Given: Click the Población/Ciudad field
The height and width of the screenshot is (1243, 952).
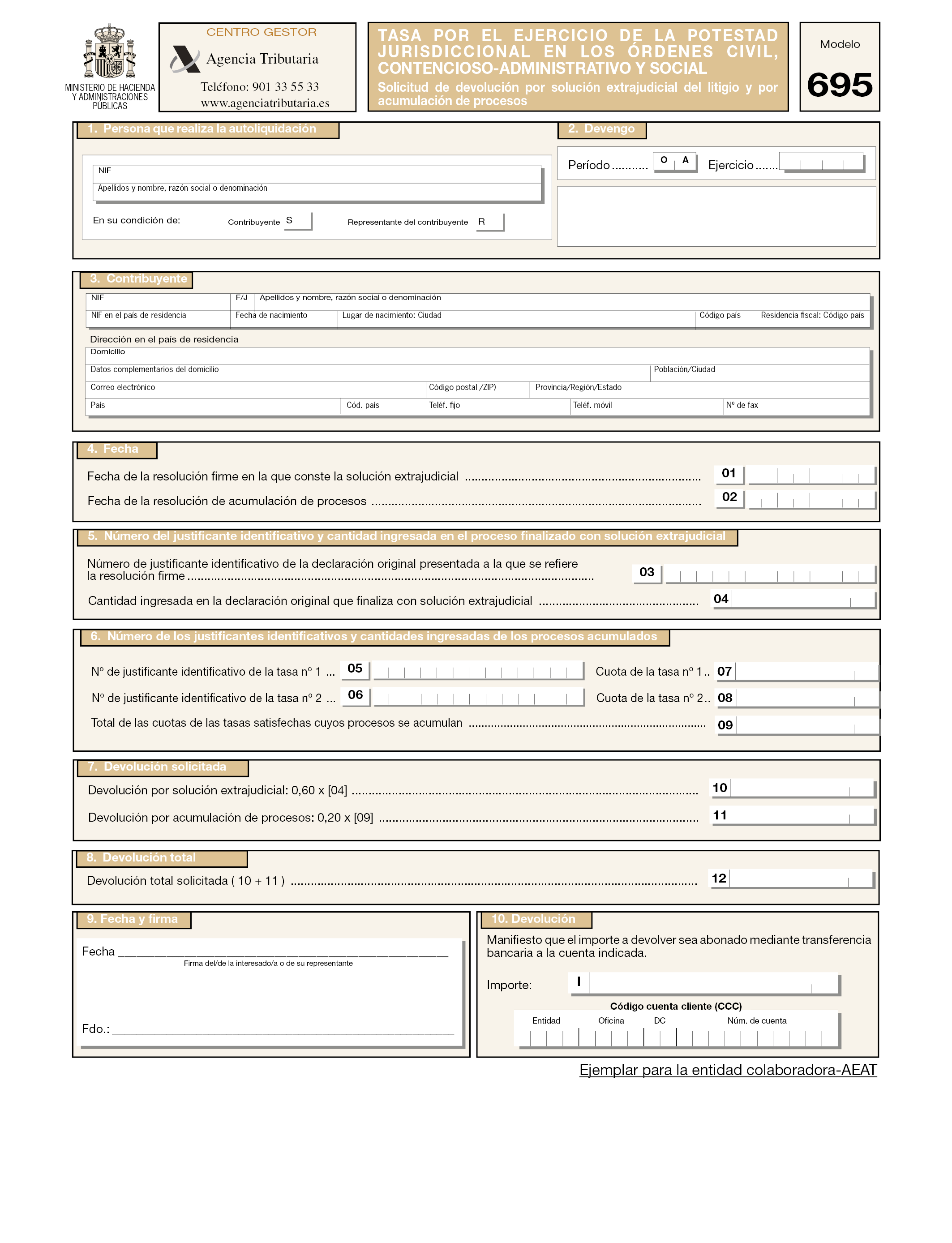Looking at the screenshot, I should point(760,373).
